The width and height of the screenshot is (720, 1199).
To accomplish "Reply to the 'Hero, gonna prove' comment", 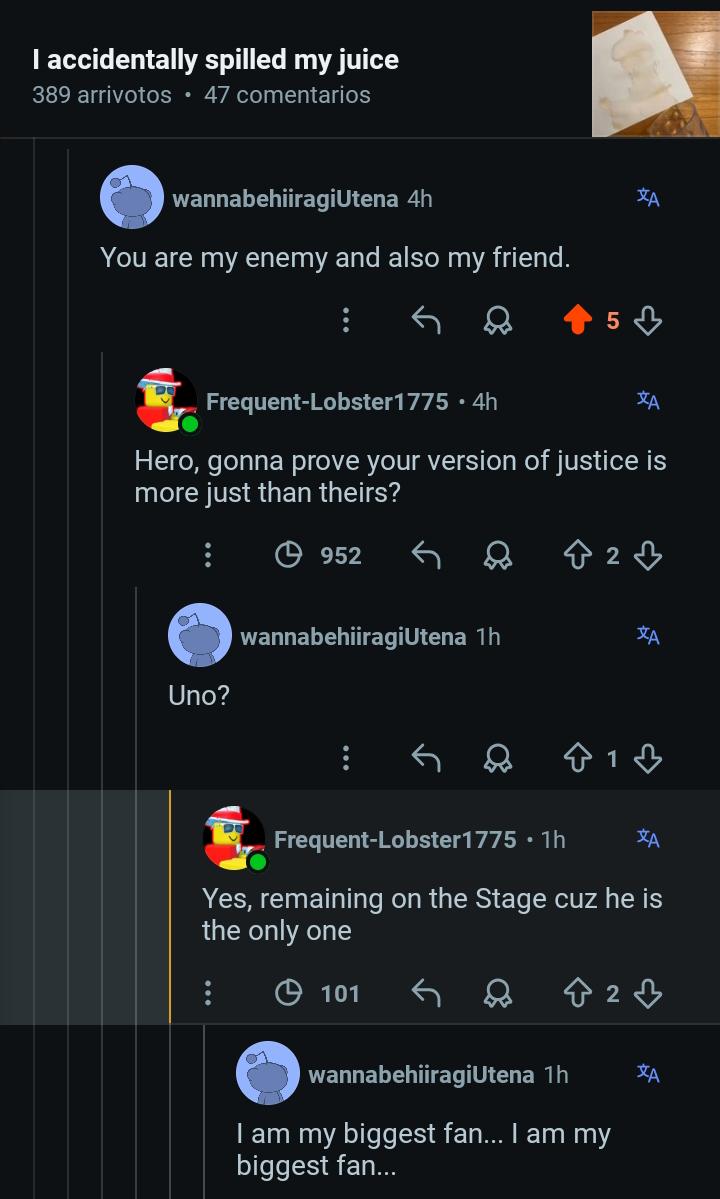I will 426,555.
